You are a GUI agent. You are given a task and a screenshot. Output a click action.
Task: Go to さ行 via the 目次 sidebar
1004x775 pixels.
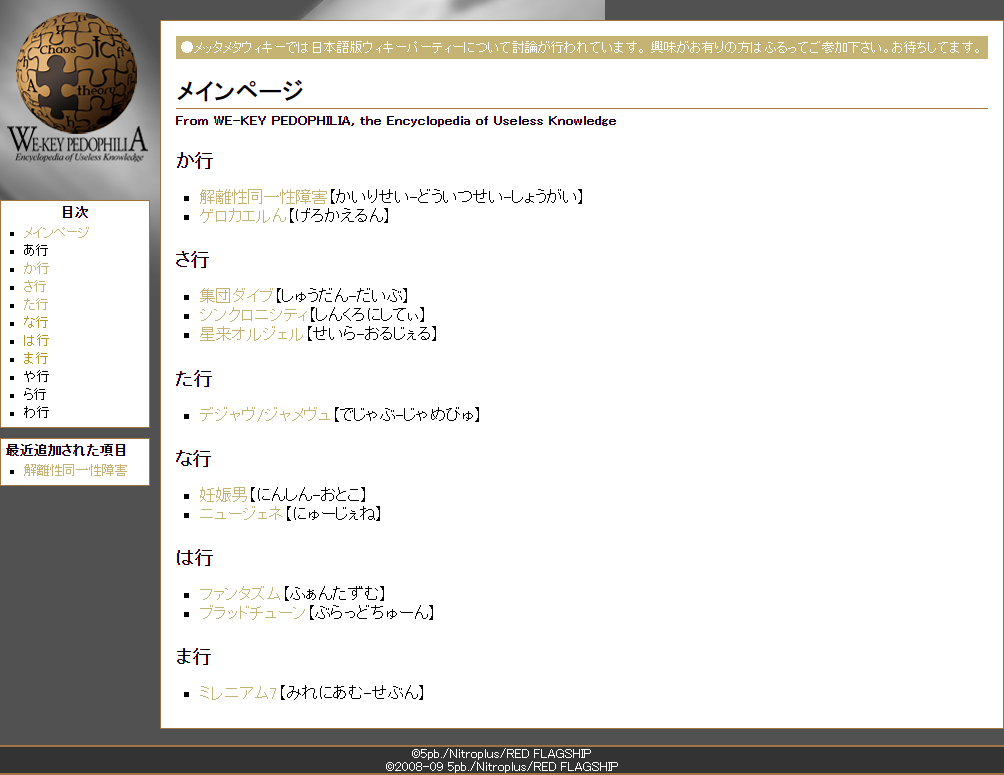(35, 286)
